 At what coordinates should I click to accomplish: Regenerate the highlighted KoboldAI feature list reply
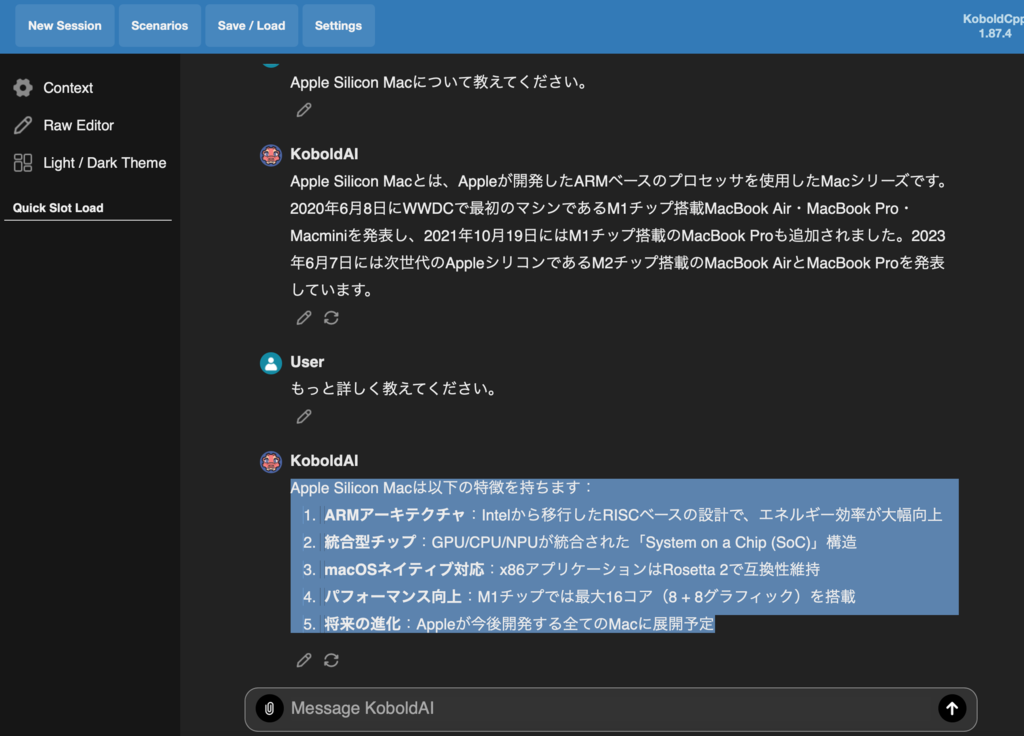[331, 660]
